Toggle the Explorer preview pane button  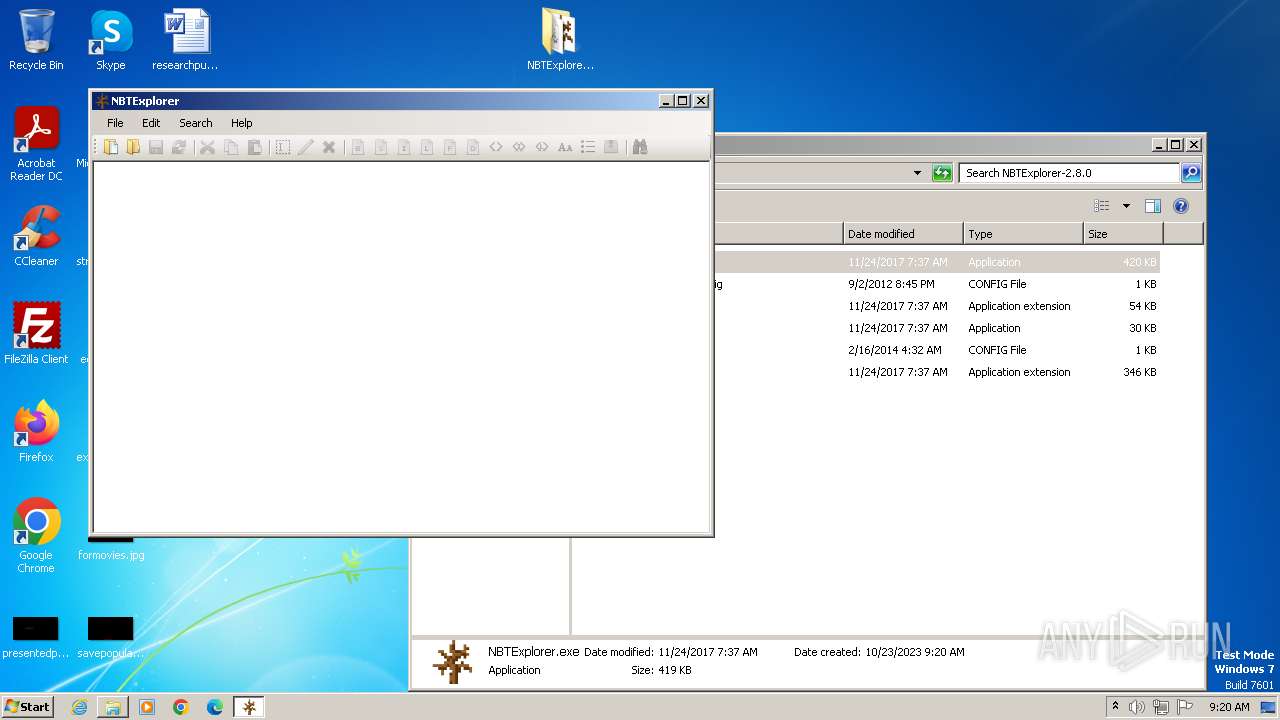1153,206
